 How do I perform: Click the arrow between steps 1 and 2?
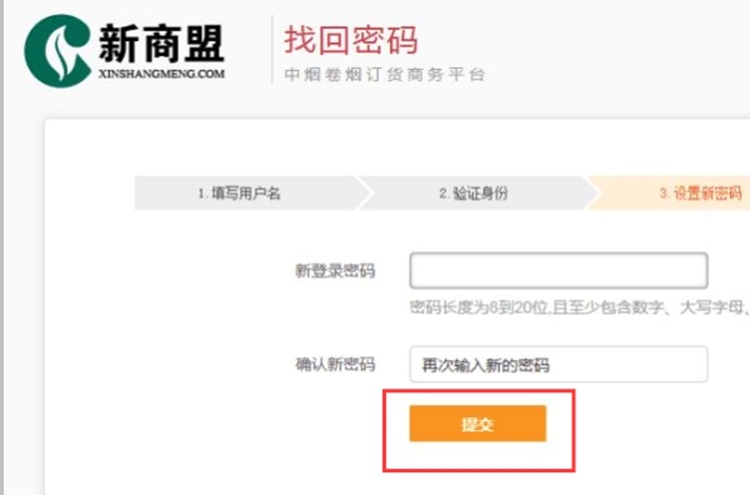364,193
